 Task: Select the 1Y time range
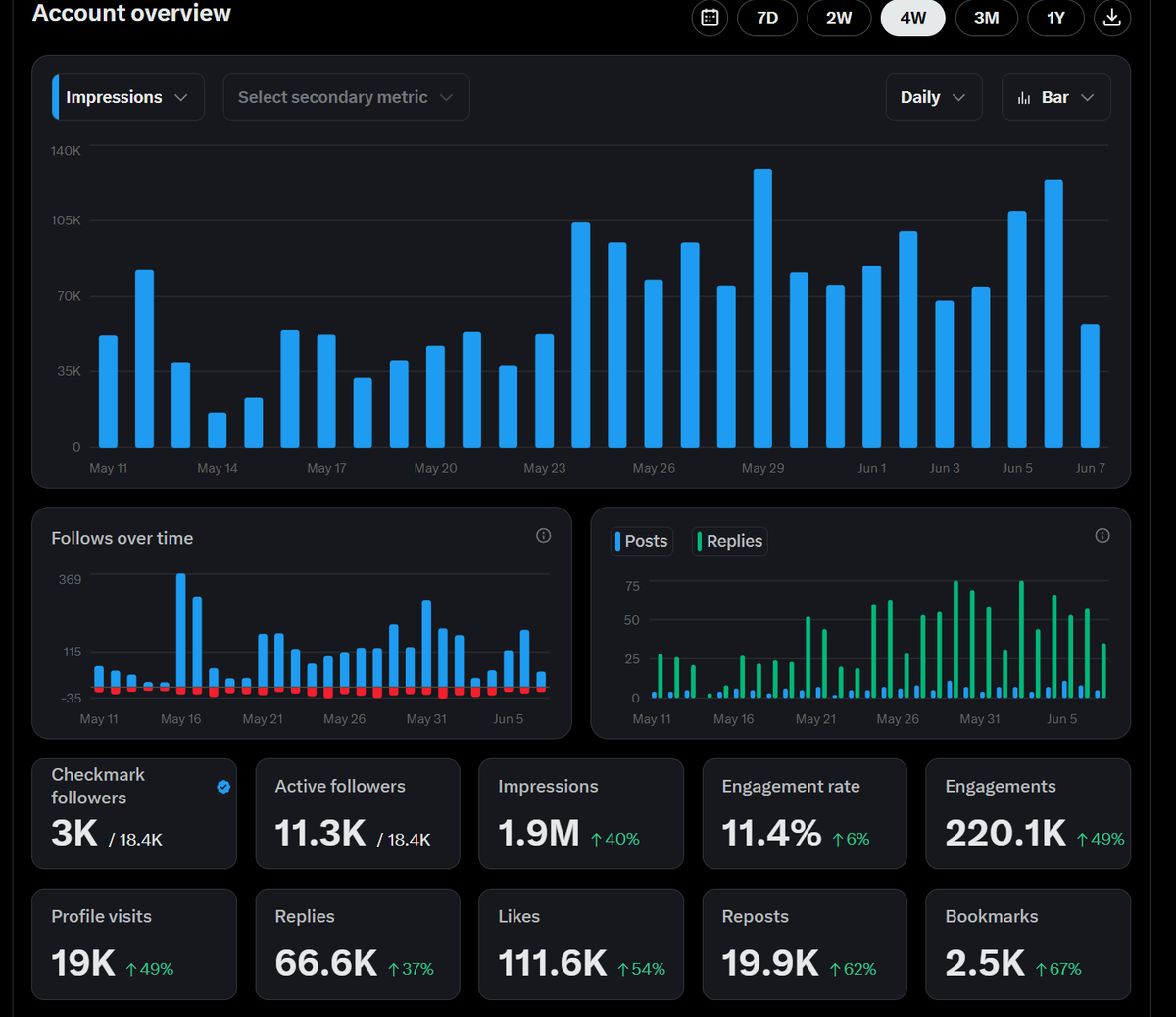click(1055, 18)
